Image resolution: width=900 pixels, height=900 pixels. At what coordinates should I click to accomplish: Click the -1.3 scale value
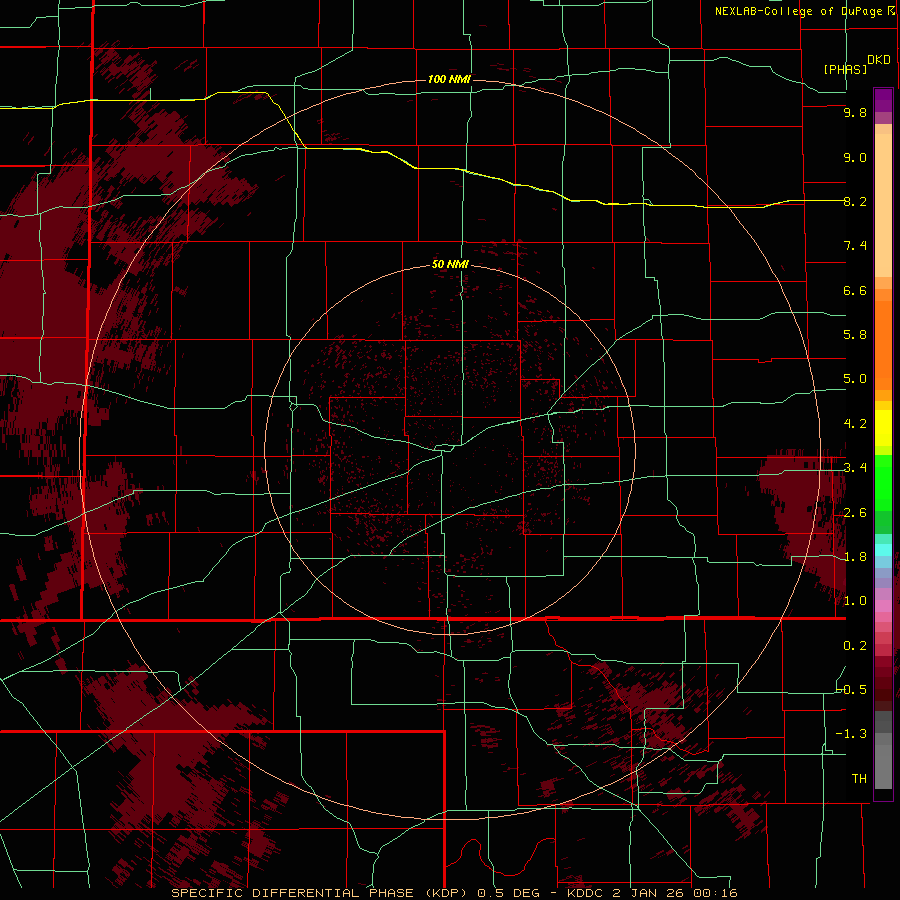(x=851, y=734)
